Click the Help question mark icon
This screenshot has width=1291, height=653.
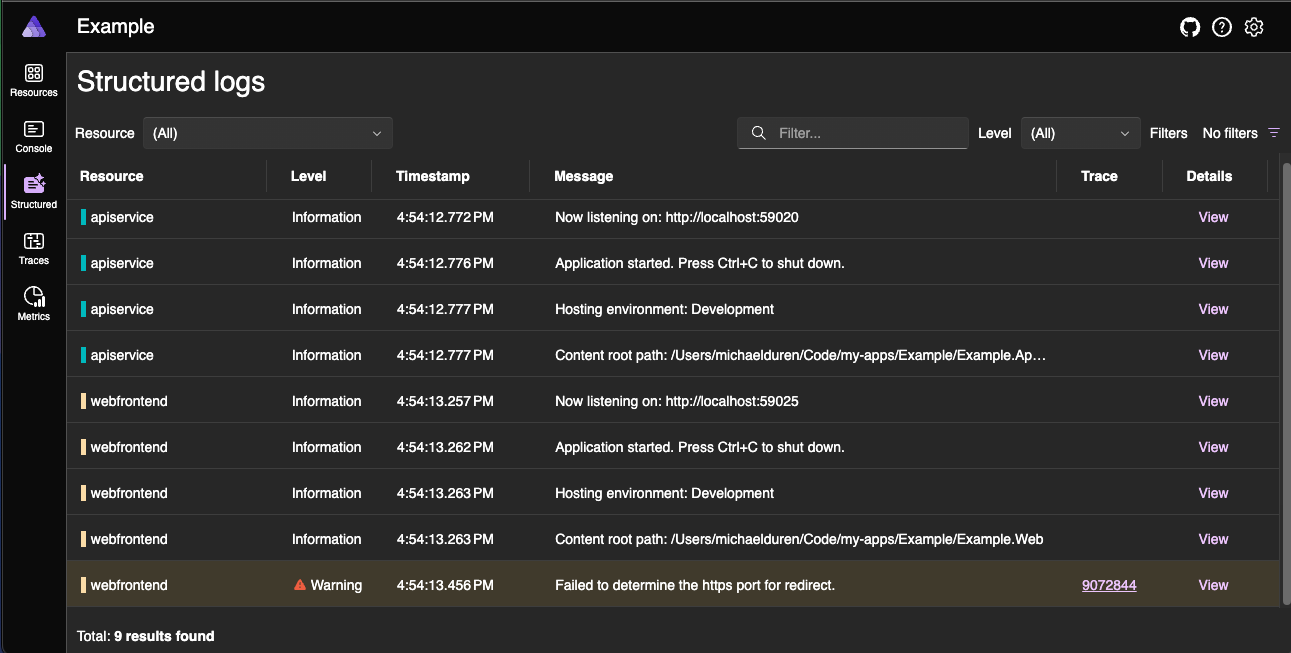pyautogui.click(x=1221, y=27)
